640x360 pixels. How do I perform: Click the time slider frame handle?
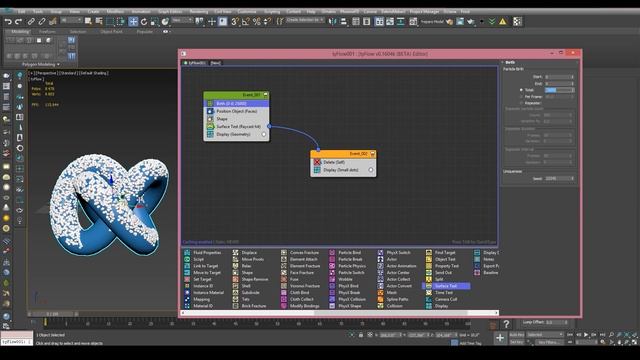tap(53, 314)
